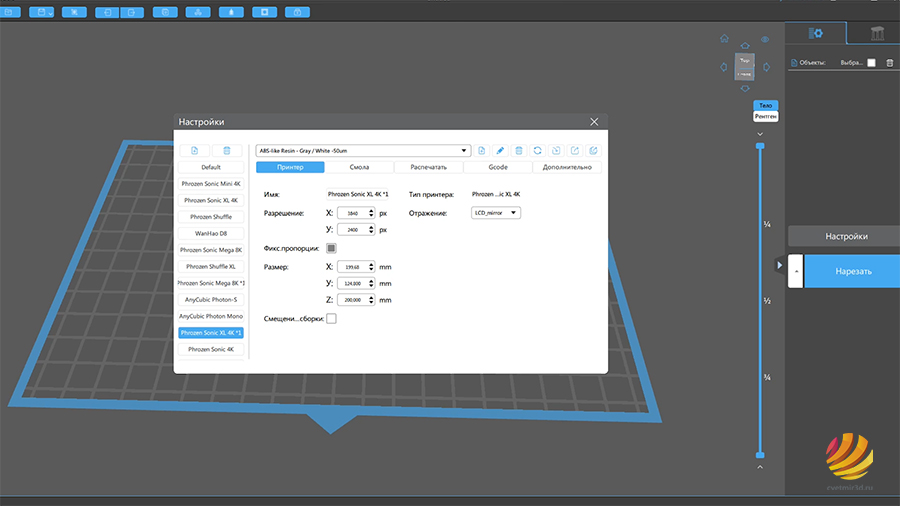Click the left arrow beside the view cube
The height and width of the screenshot is (506, 900).
(724, 67)
